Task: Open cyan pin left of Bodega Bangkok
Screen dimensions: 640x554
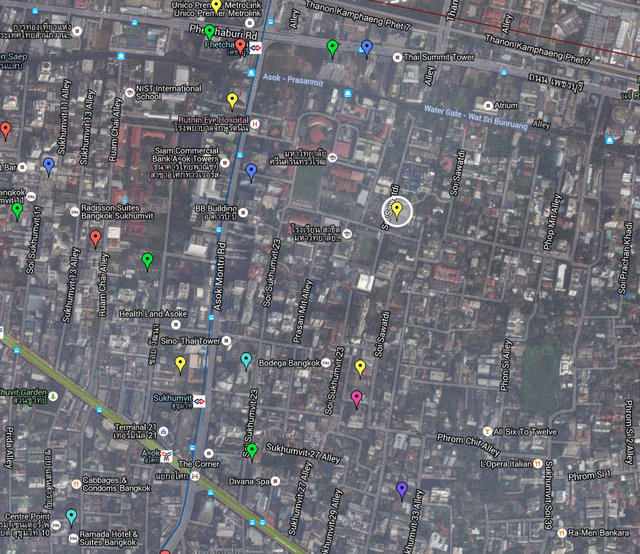Action: (246, 361)
